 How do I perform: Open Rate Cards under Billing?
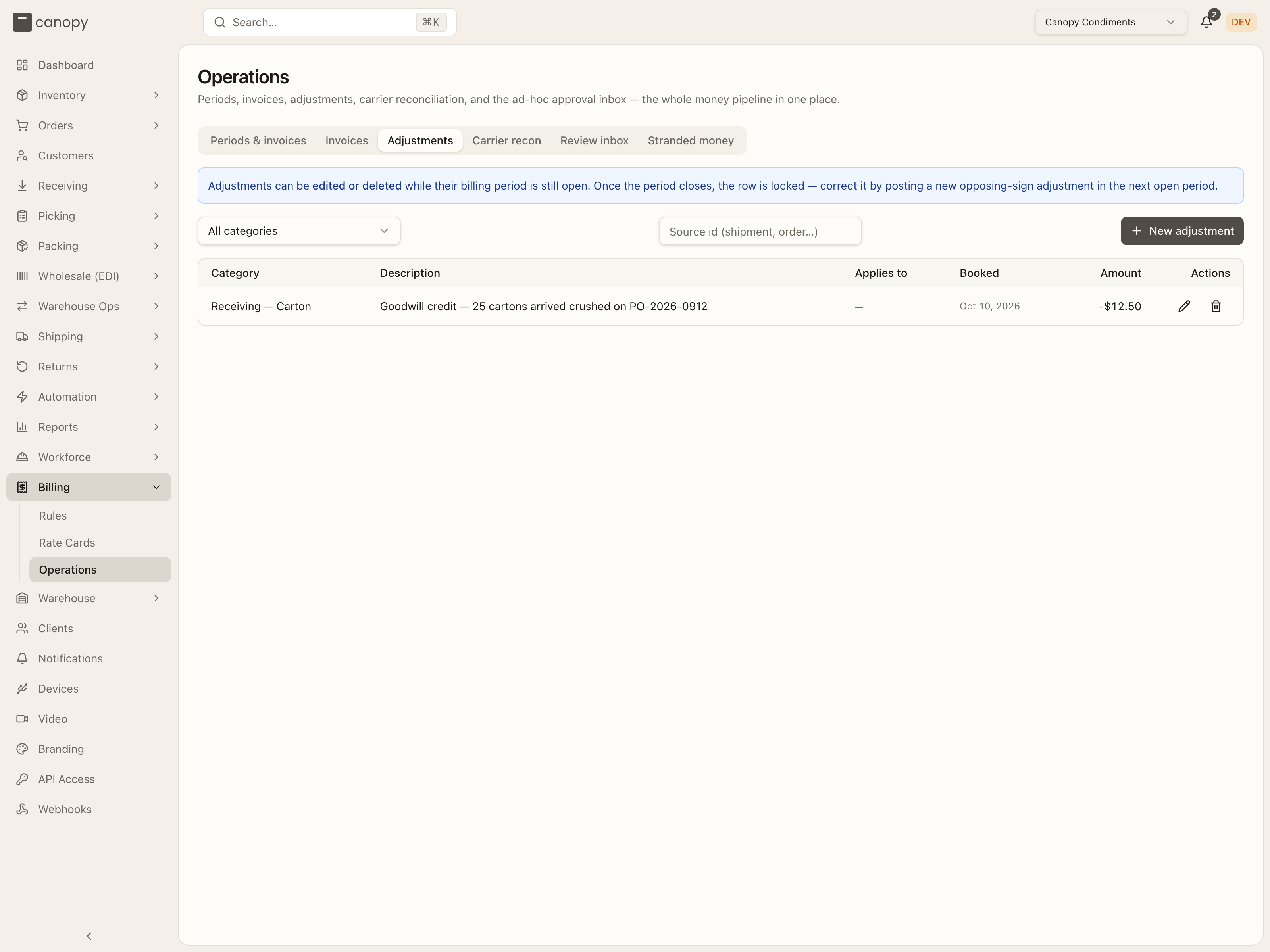(100, 543)
